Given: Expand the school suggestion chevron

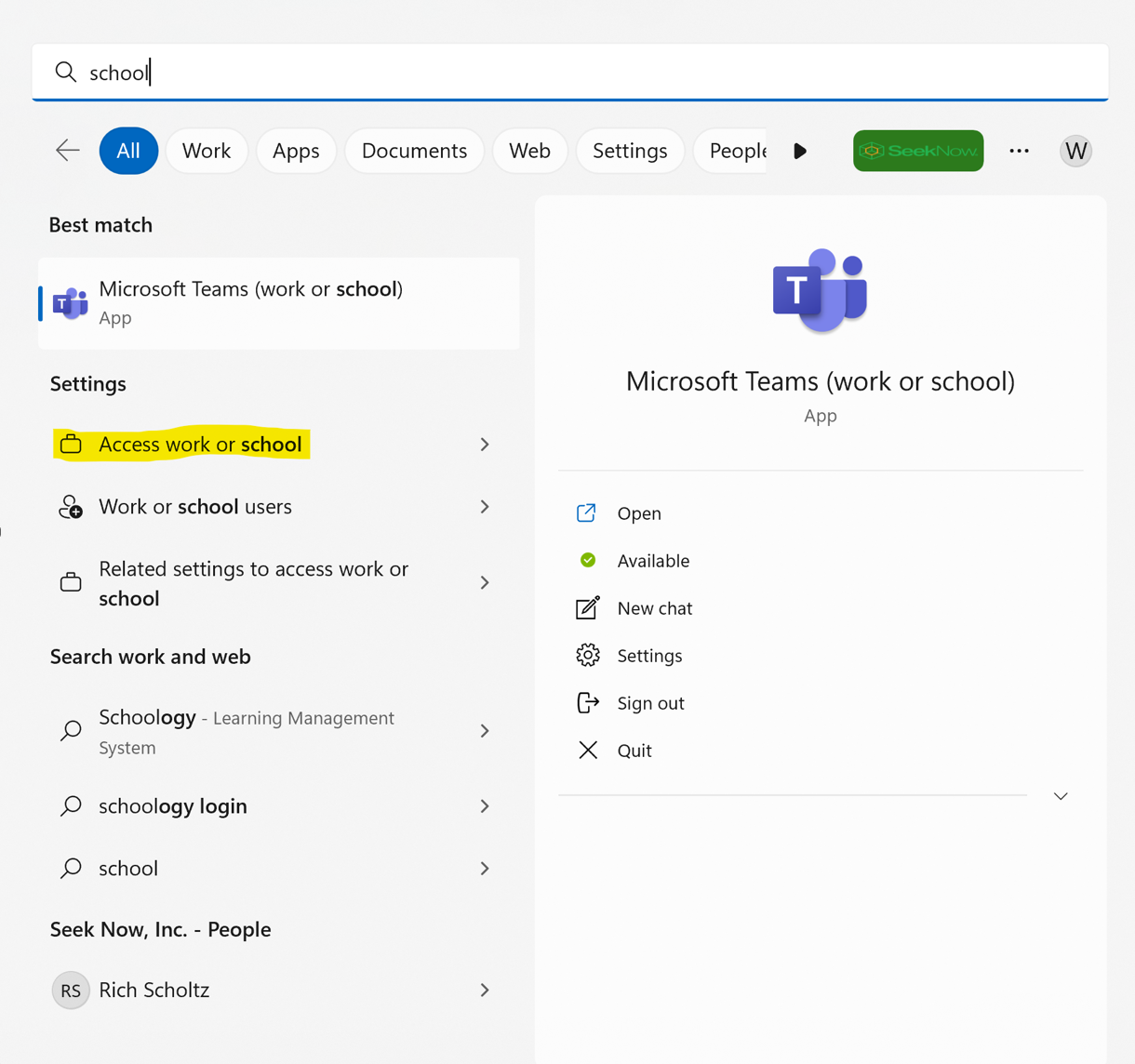Looking at the screenshot, I should 485,869.
